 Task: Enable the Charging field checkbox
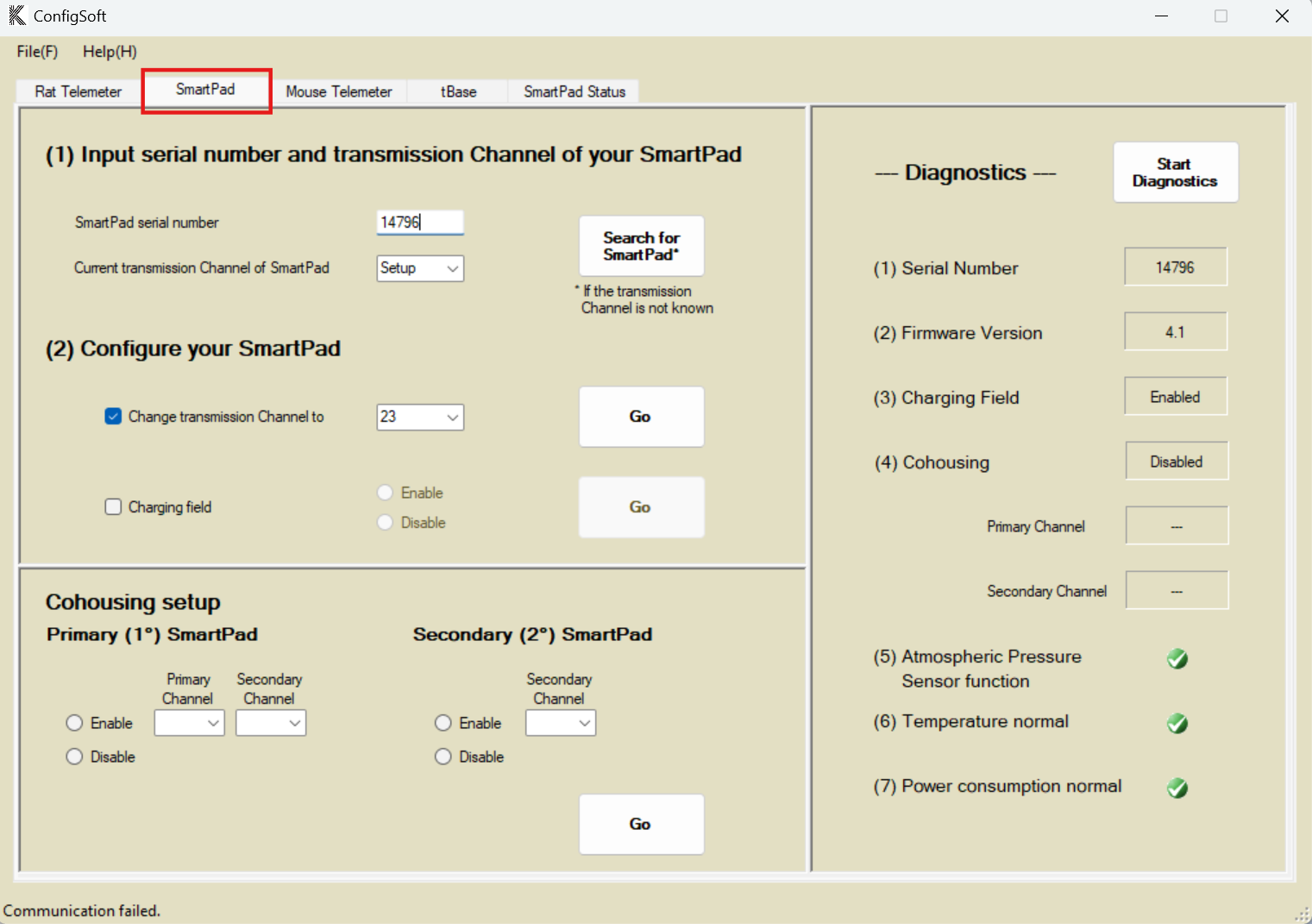[113, 506]
